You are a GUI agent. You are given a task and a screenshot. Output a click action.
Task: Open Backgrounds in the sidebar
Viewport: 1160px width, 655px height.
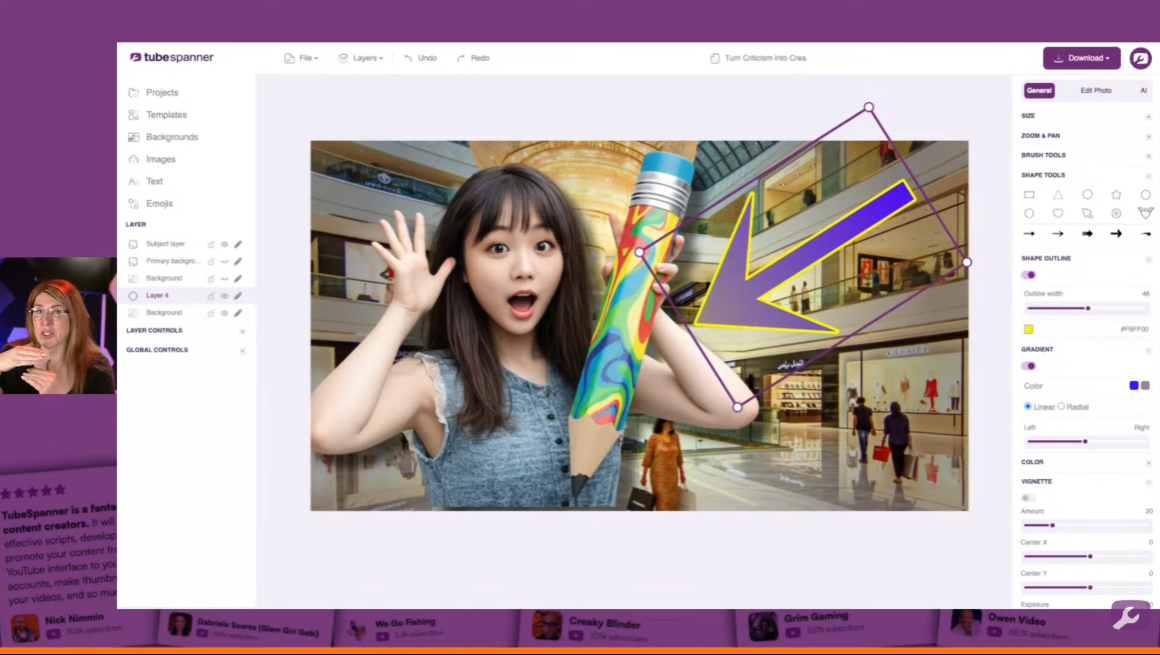point(163,137)
